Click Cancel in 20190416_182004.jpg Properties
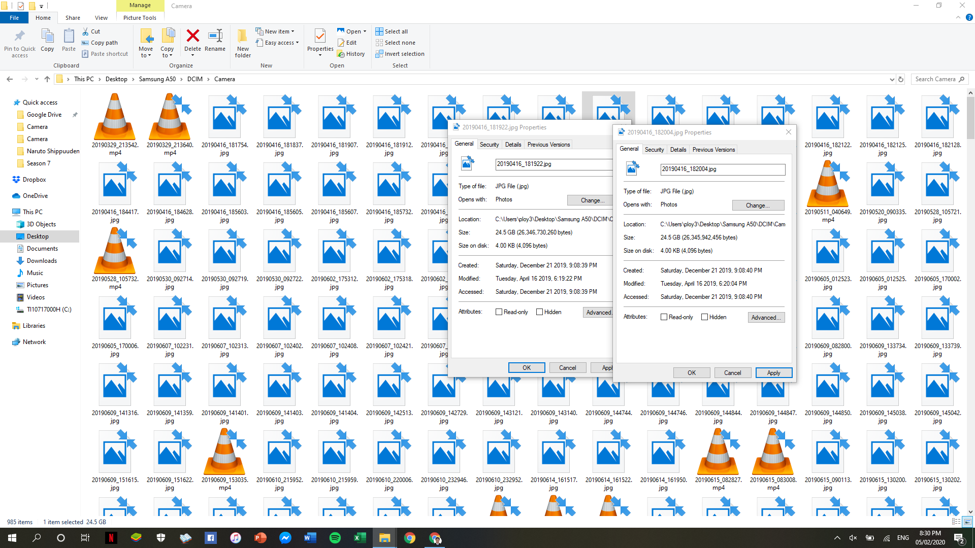Screen dimensions: 975x548 click(x=732, y=373)
